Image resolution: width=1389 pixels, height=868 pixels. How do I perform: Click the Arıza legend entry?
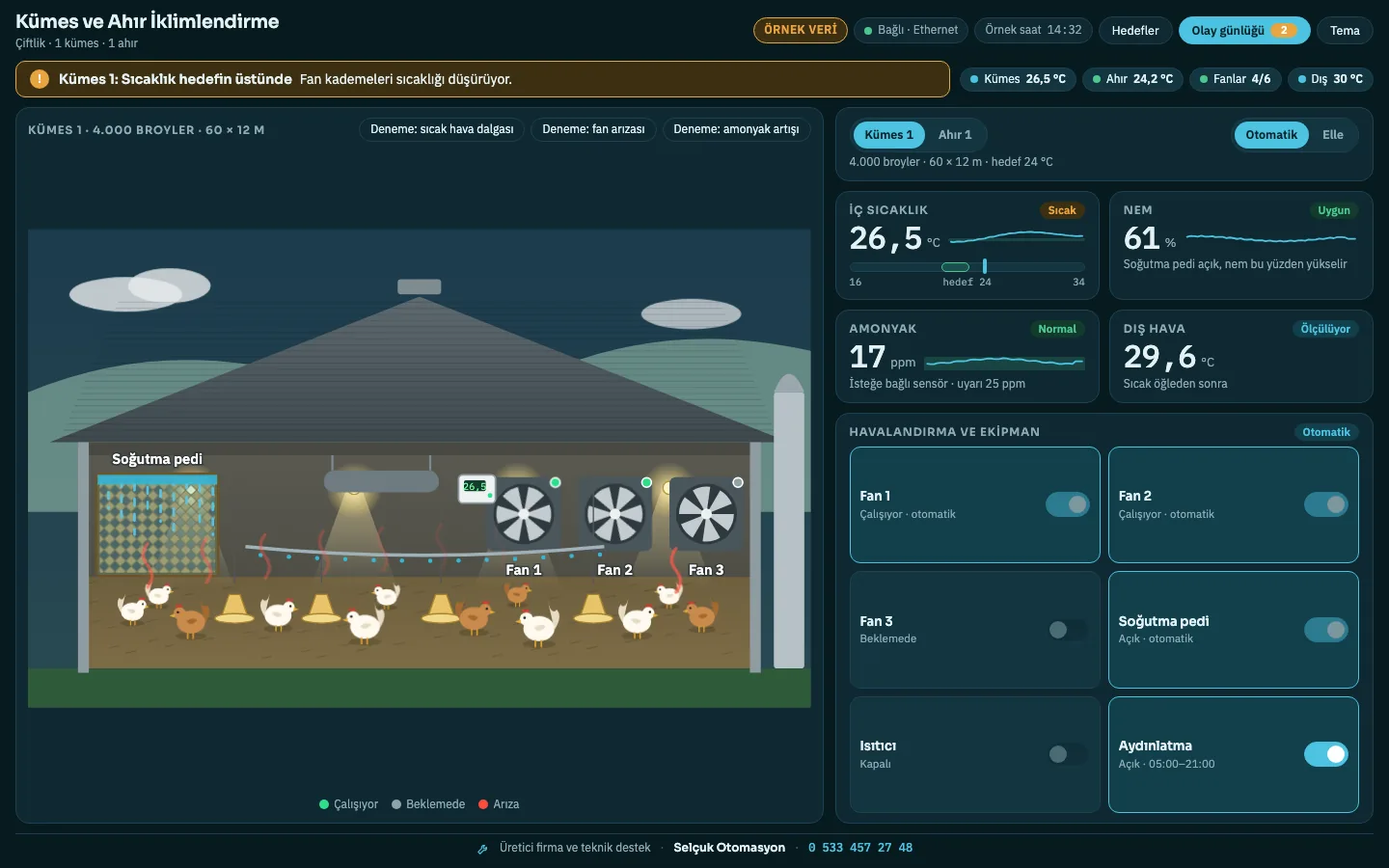pyautogui.click(x=499, y=804)
